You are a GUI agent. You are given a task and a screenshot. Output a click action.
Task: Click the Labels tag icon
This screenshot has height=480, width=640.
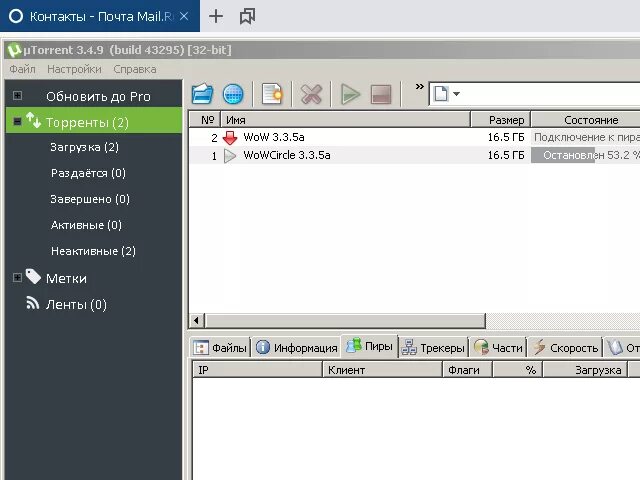[33, 276]
